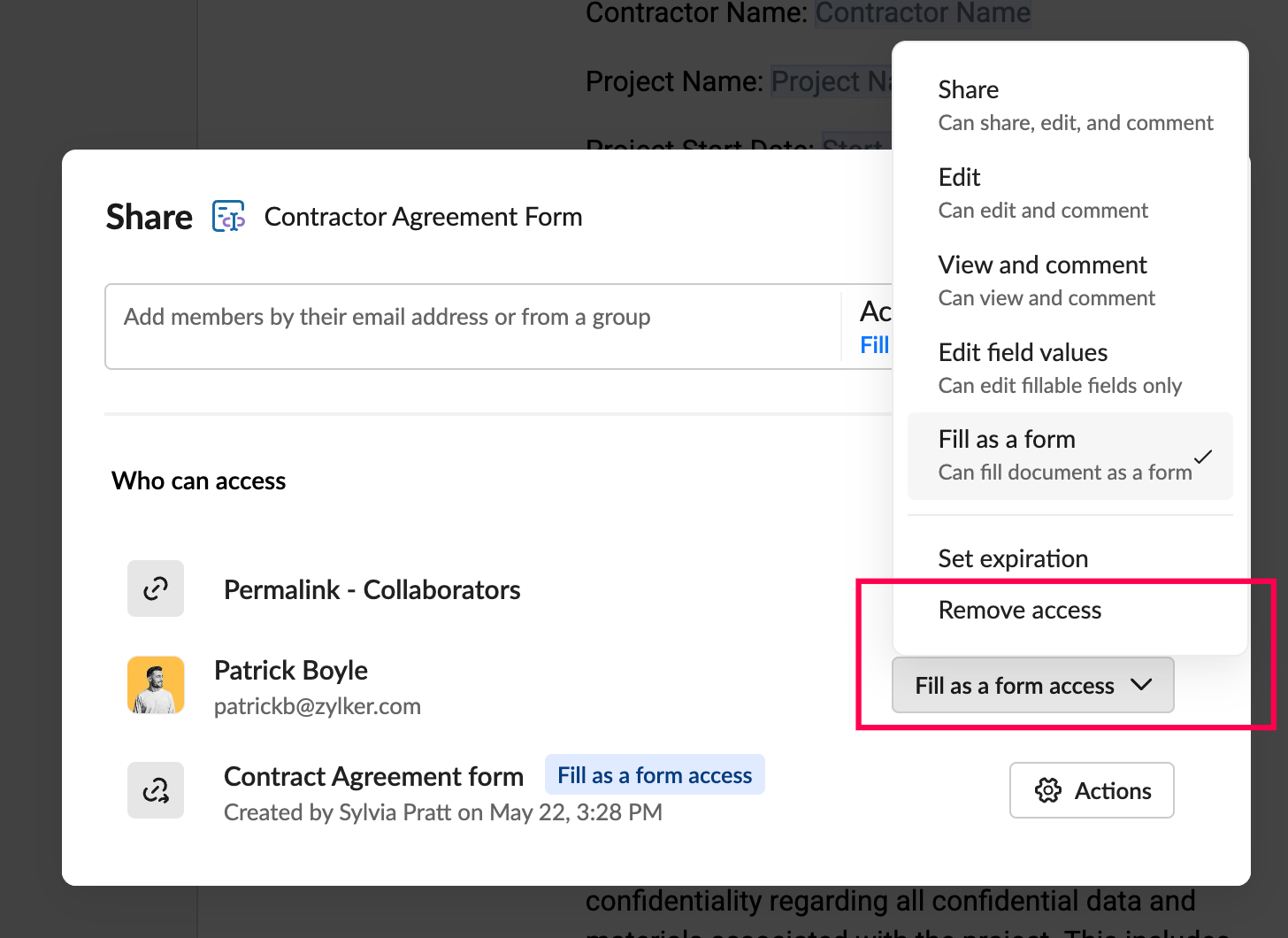Open the Actions button for the form link

1092,790
